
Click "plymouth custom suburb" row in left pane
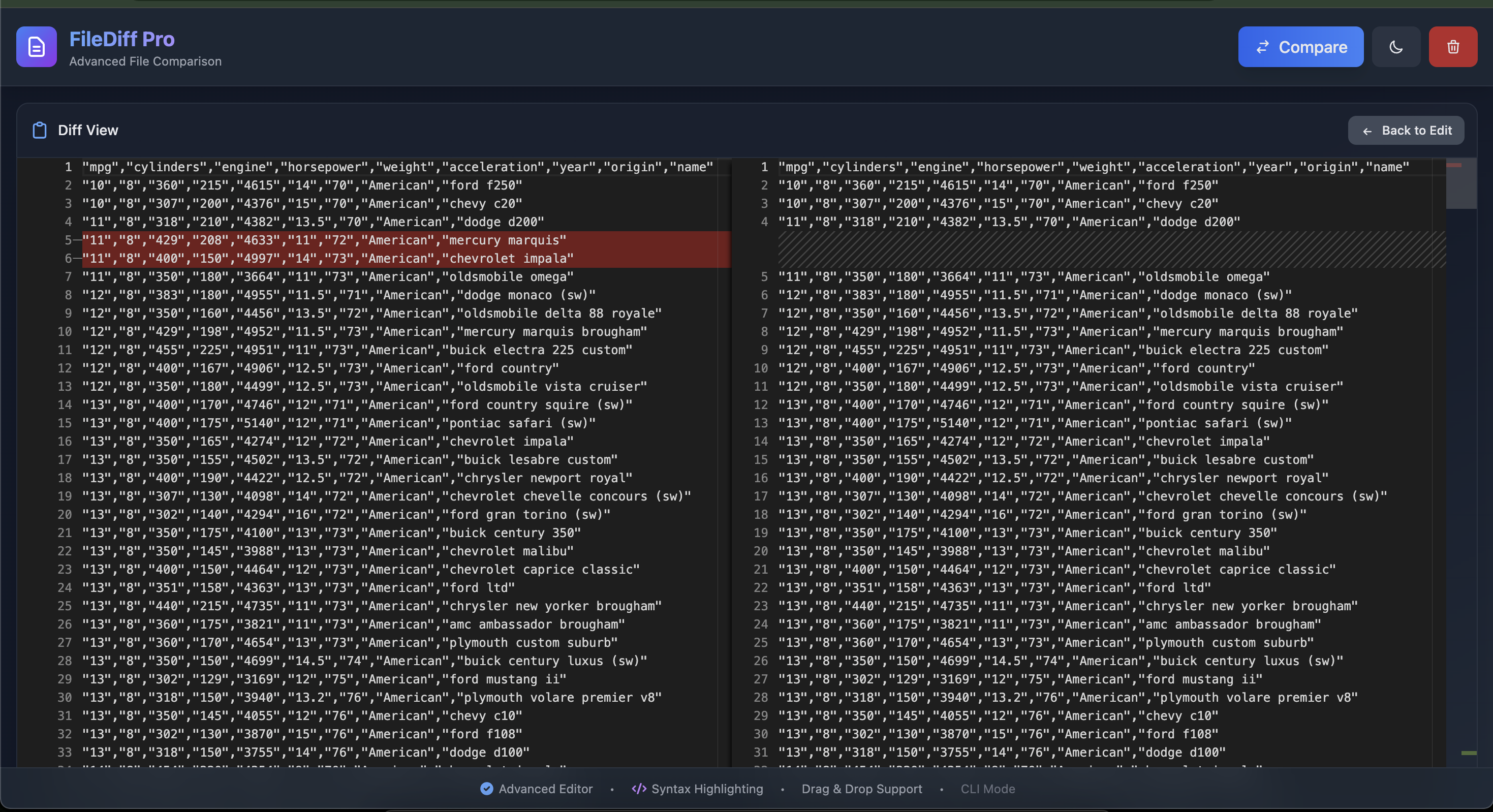350,643
